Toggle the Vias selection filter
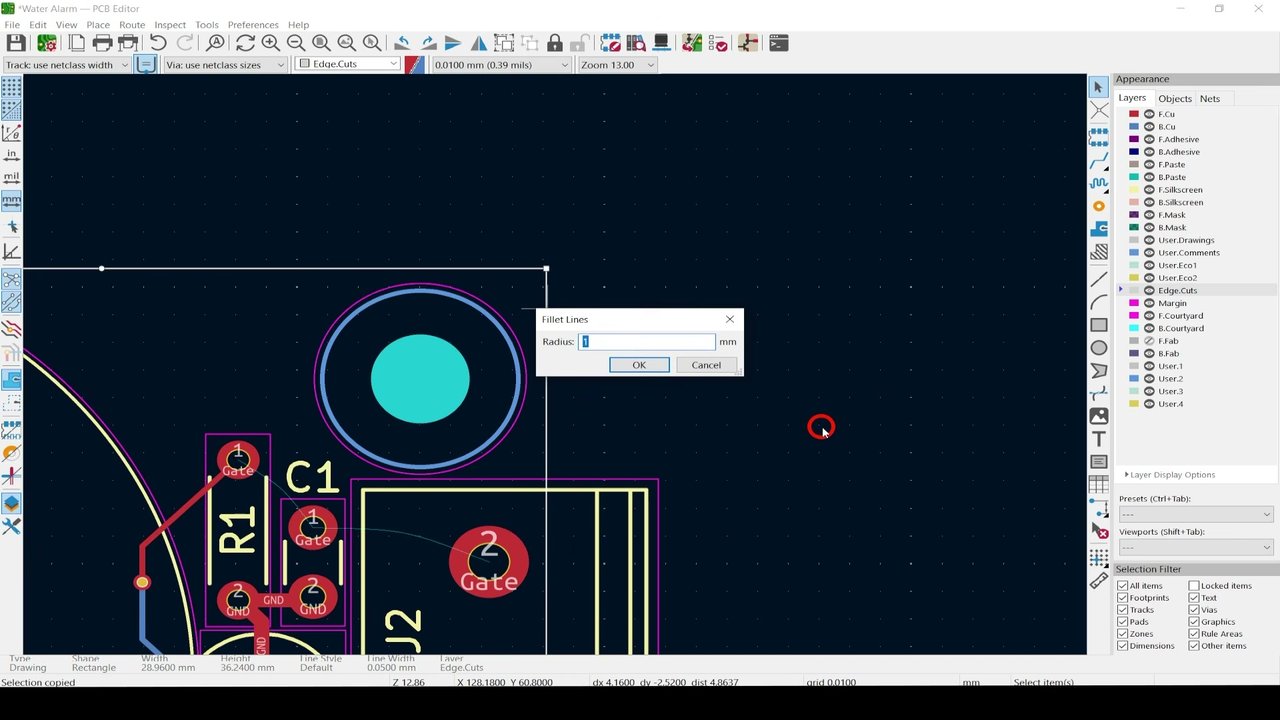The width and height of the screenshot is (1280, 720). click(x=1194, y=610)
